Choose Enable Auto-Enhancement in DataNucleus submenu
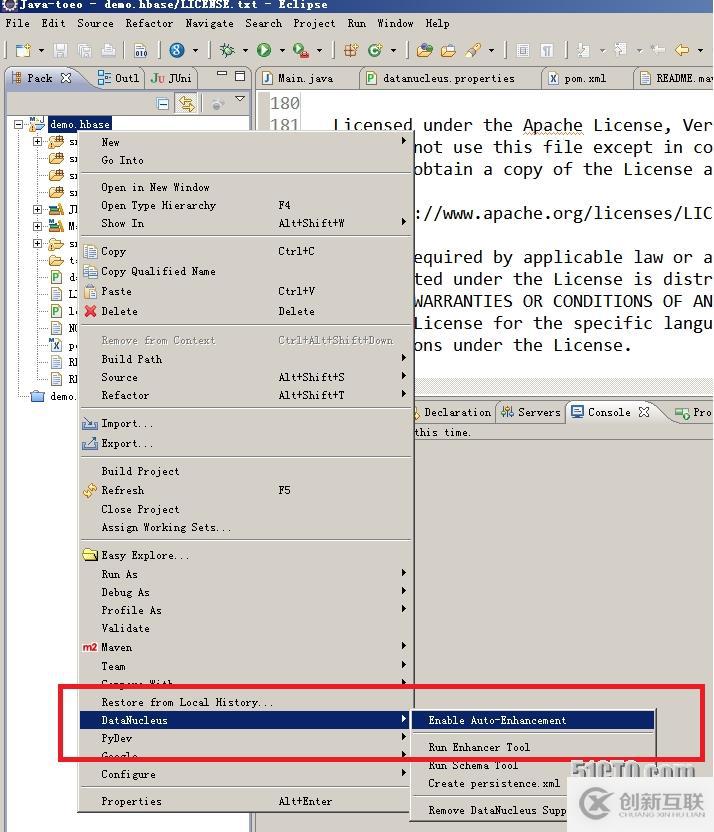 tap(533, 720)
